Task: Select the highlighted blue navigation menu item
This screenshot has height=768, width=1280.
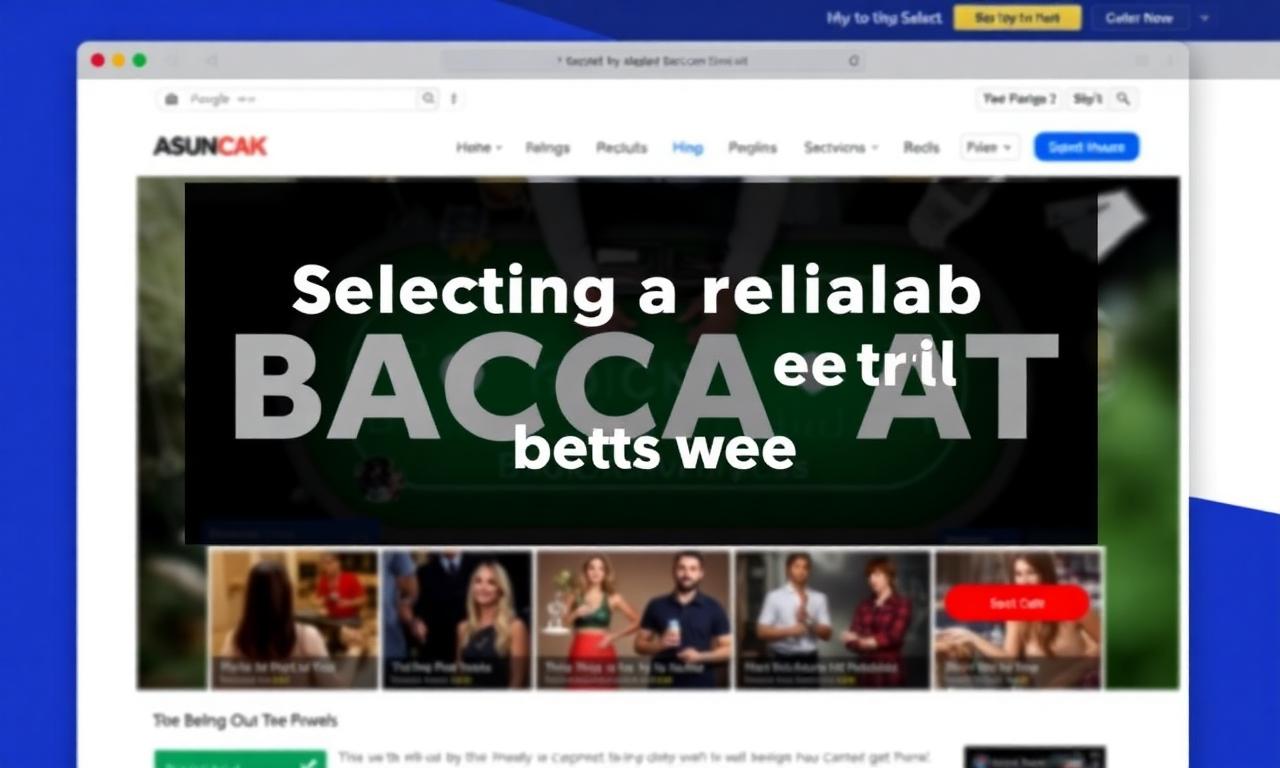Action: pyautogui.click(x=687, y=147)
